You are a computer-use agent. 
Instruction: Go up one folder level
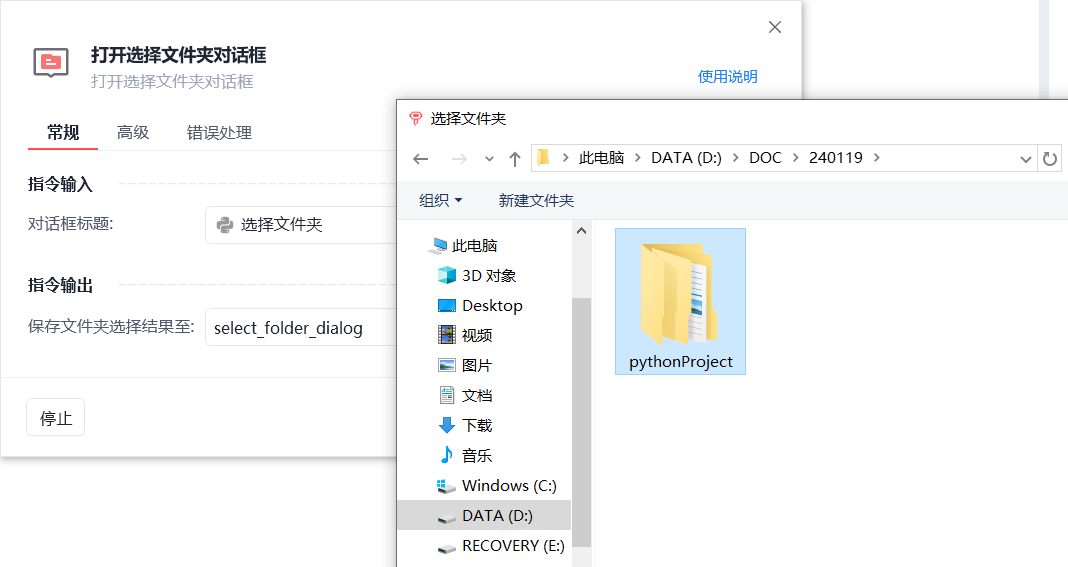pos(515,159)
